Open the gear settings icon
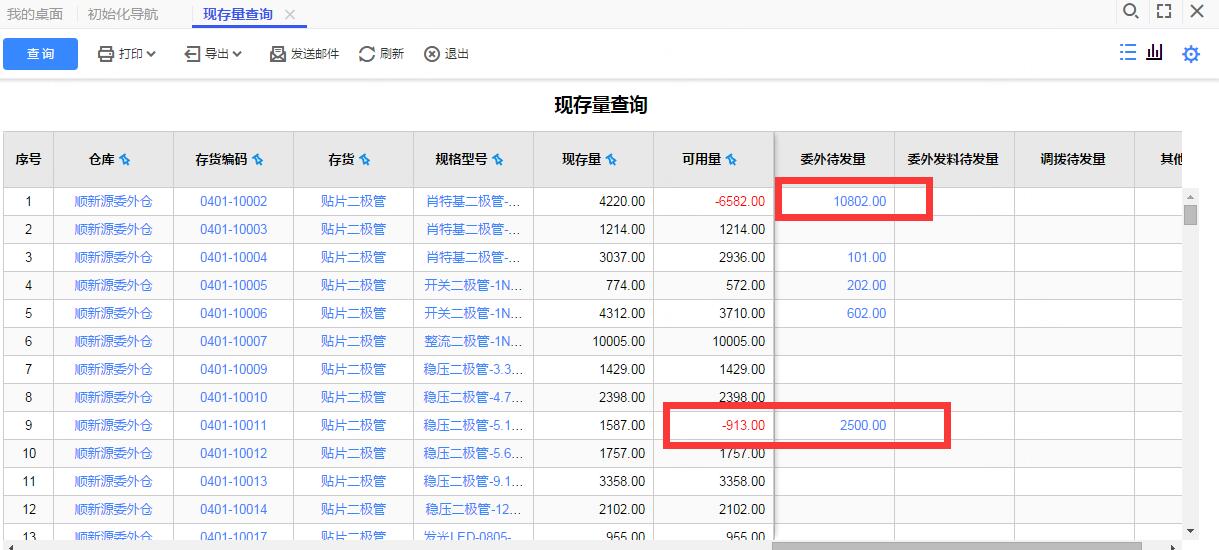The width and height of the screenshot is (1219, 550). coord(1191,54)
